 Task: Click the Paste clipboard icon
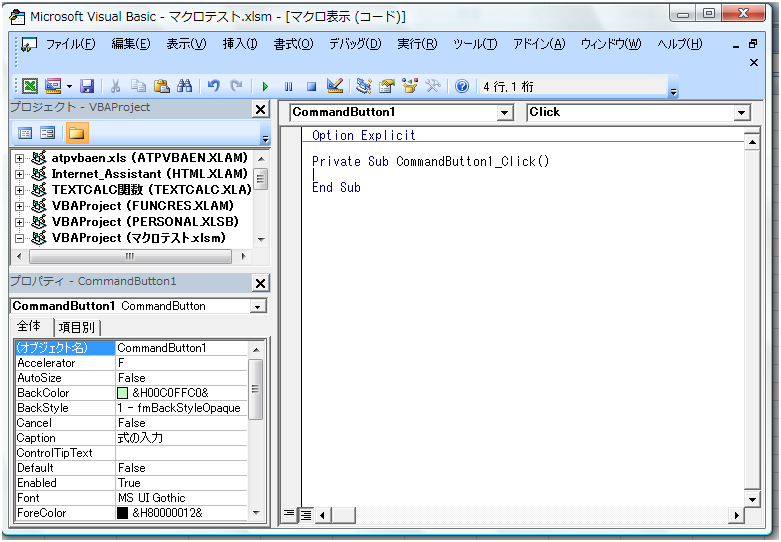(x=161, y=86)
